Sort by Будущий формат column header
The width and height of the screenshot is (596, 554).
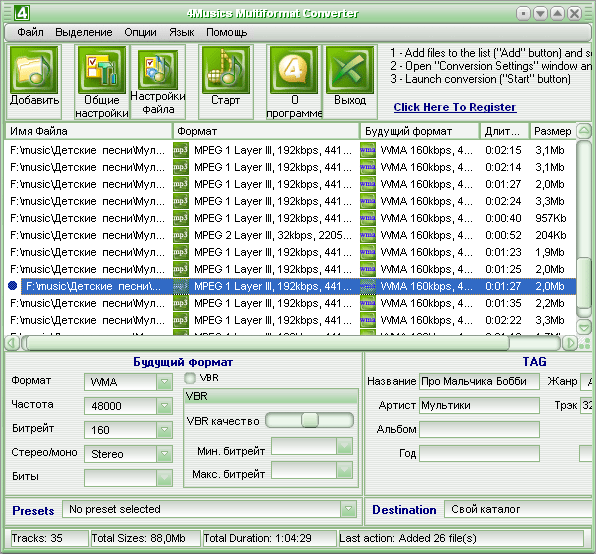(x=420, y=131)
